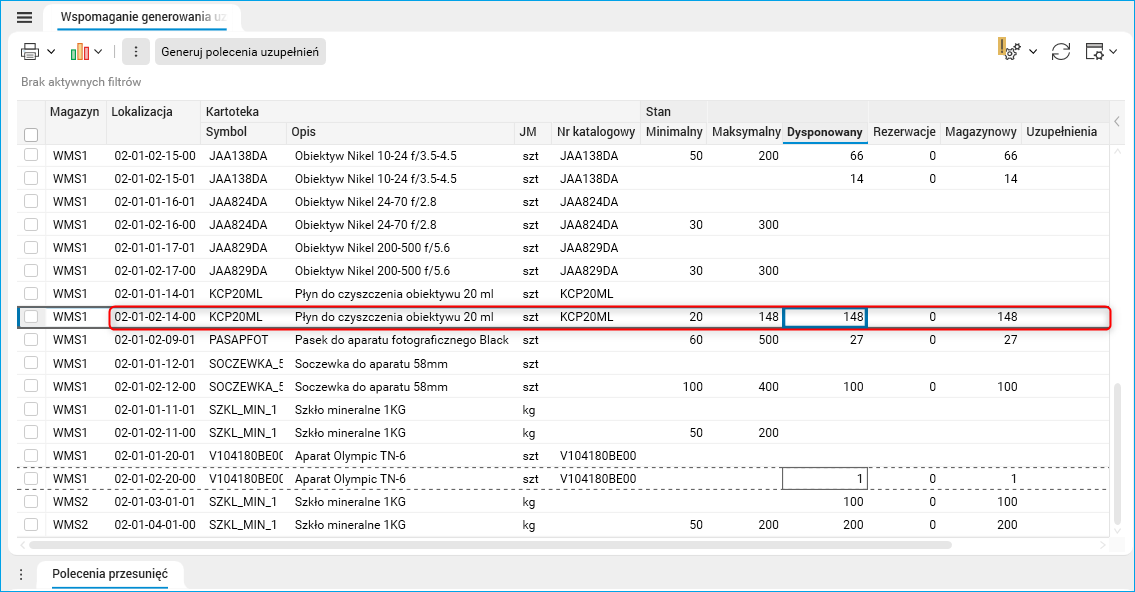
Task: Sort by the Dysponowany column header
Action: click(x=824, y=133)
